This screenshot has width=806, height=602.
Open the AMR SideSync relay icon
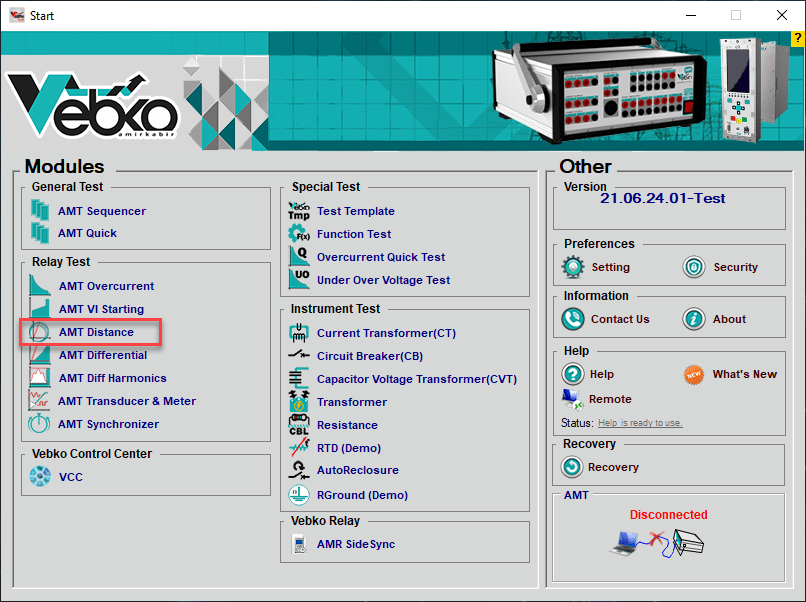[299, 544]
